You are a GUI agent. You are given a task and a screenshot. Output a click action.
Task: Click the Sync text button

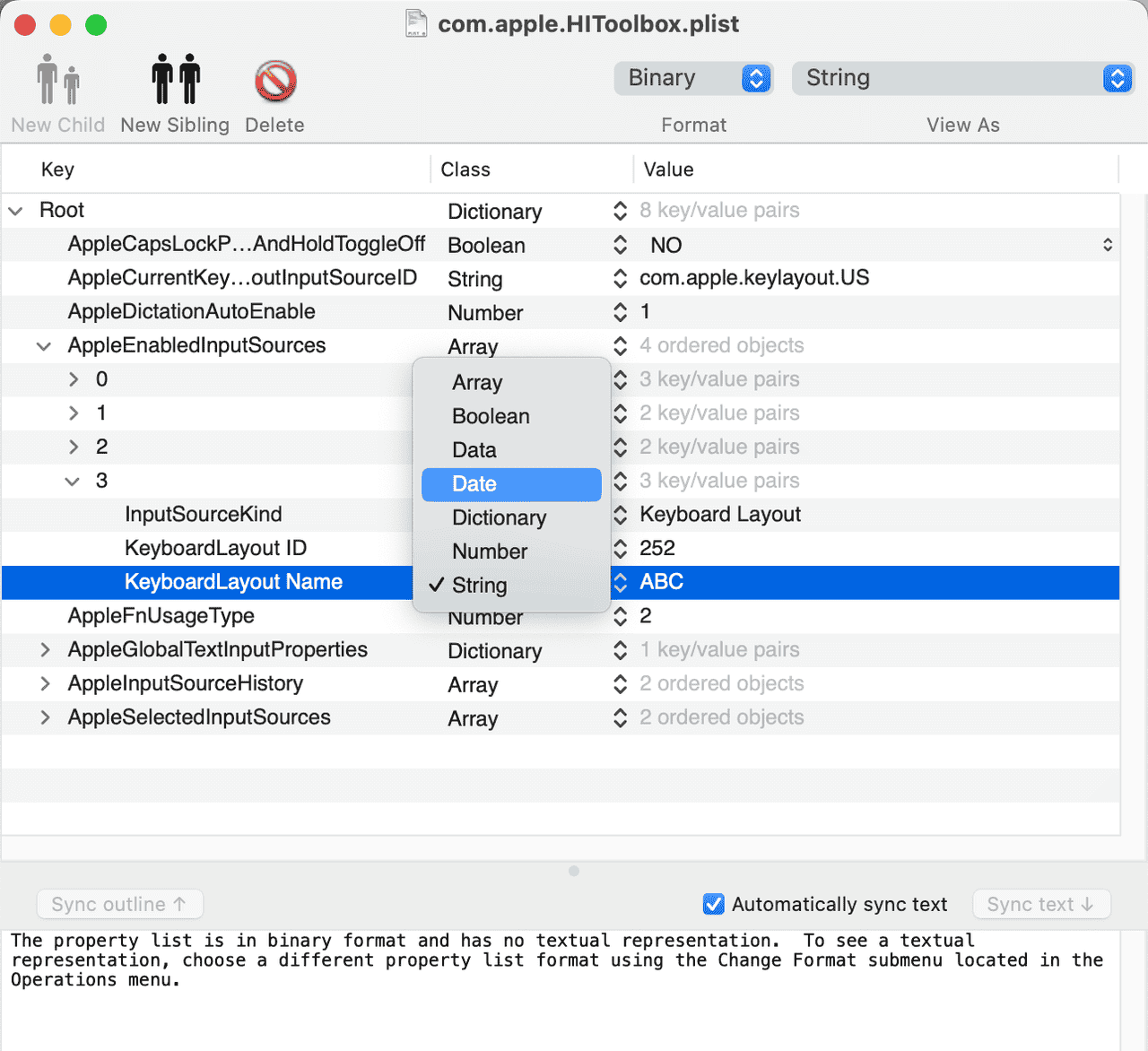click(1040, 904)
